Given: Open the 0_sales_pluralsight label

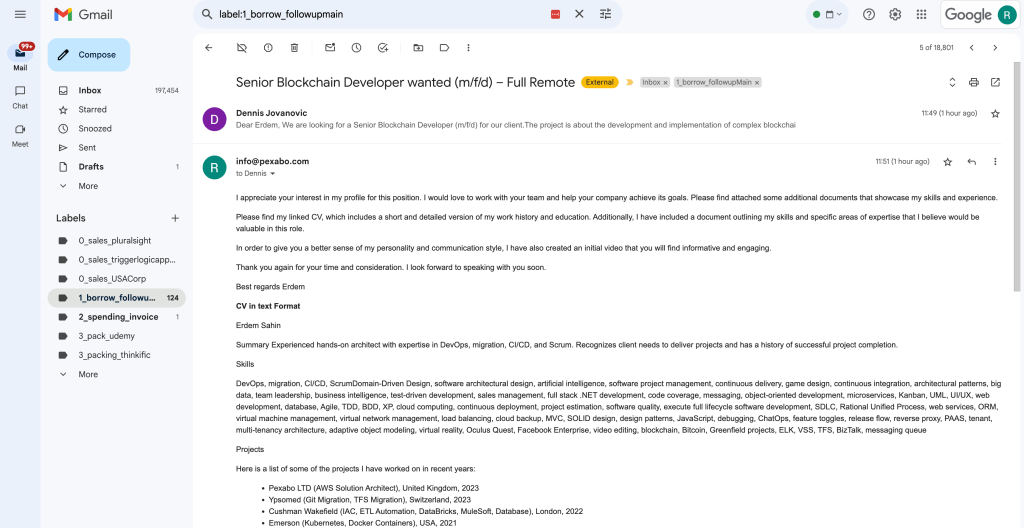Looking at the screenshot, I should [116, 240].
